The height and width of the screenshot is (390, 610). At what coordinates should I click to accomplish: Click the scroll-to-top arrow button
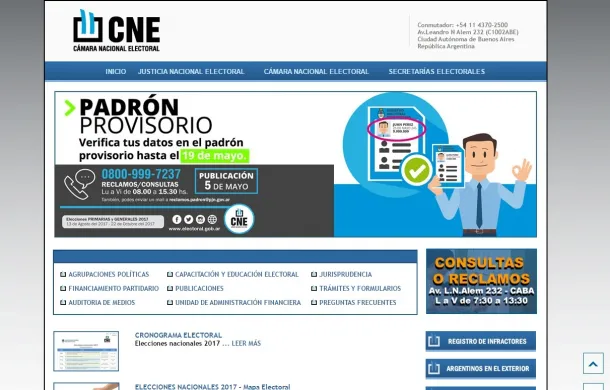point(593,364)
